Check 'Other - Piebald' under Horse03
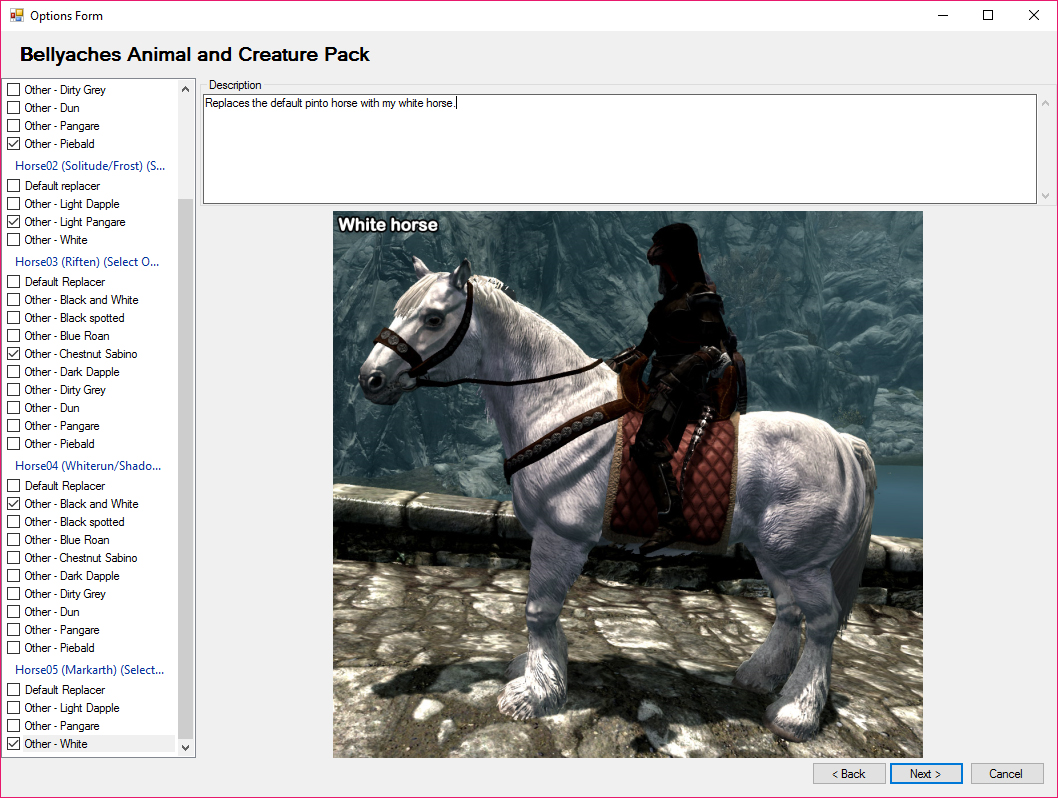 pyautogui.click(x=13, y=444)
